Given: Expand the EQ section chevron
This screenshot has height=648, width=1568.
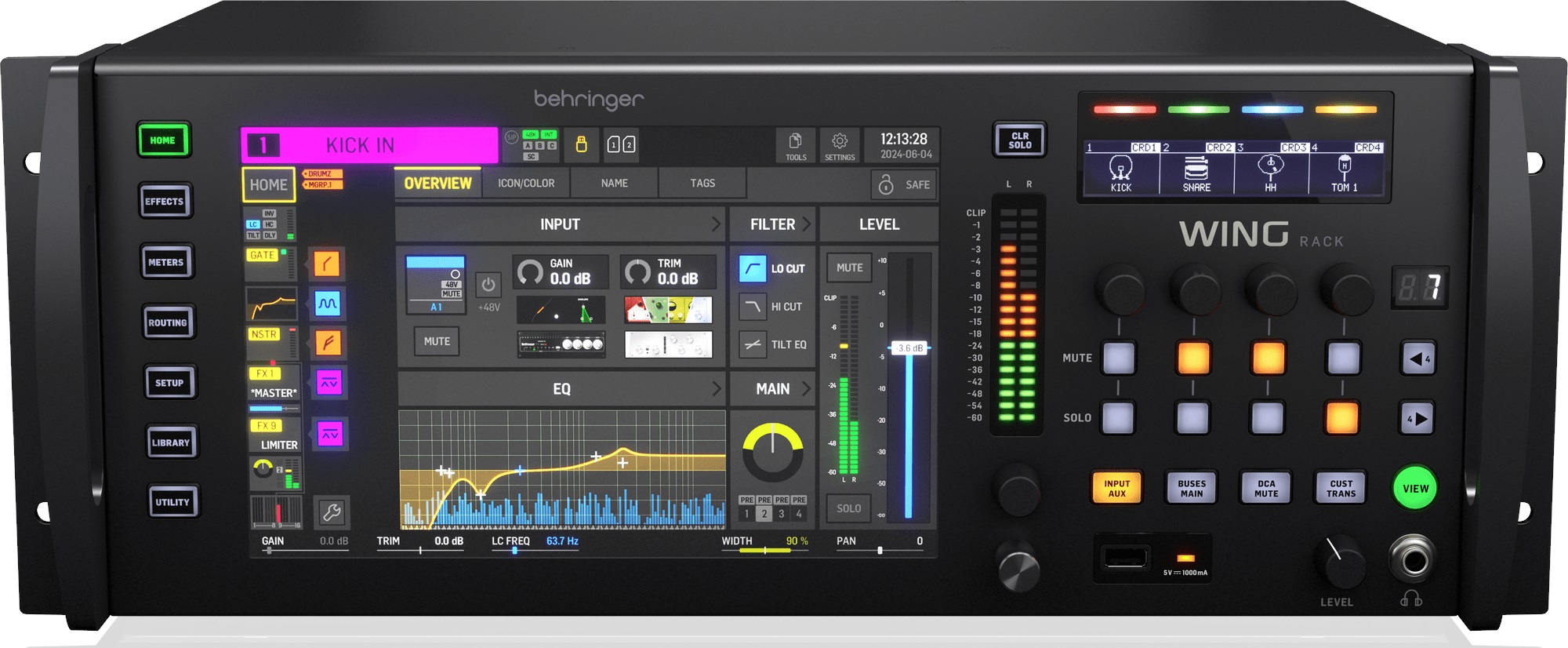Looking at the screenshot, I should click(715, 389).
